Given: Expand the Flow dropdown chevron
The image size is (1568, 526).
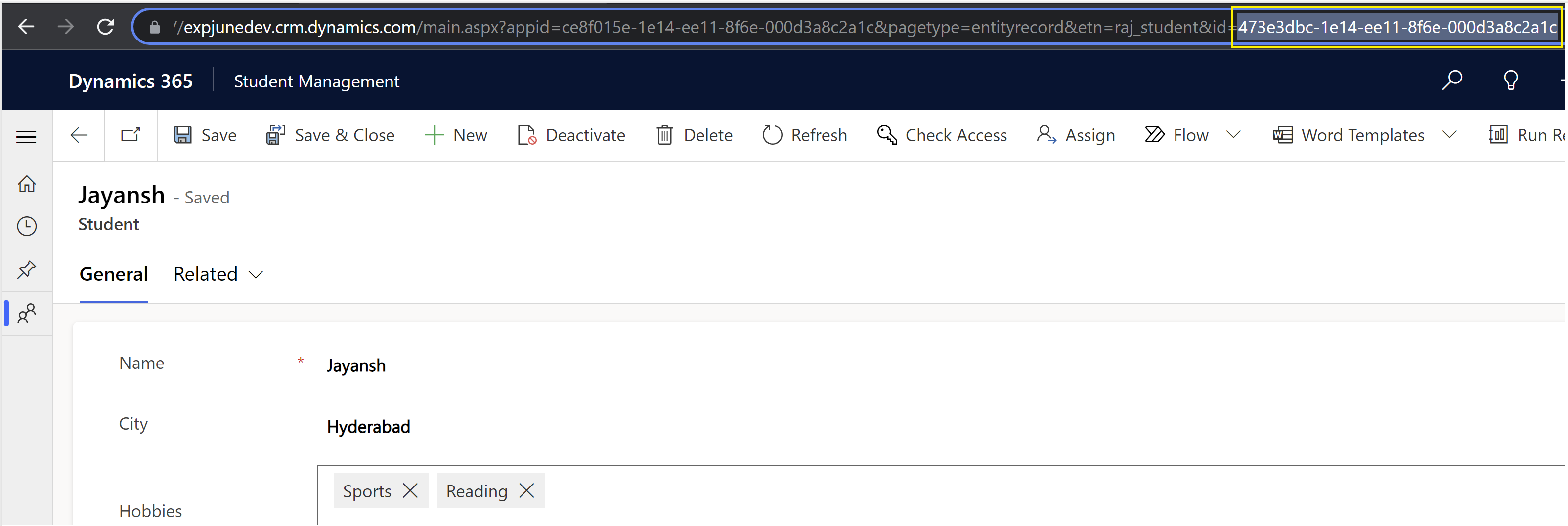Looking at the screenshot, I should 1233,135.
